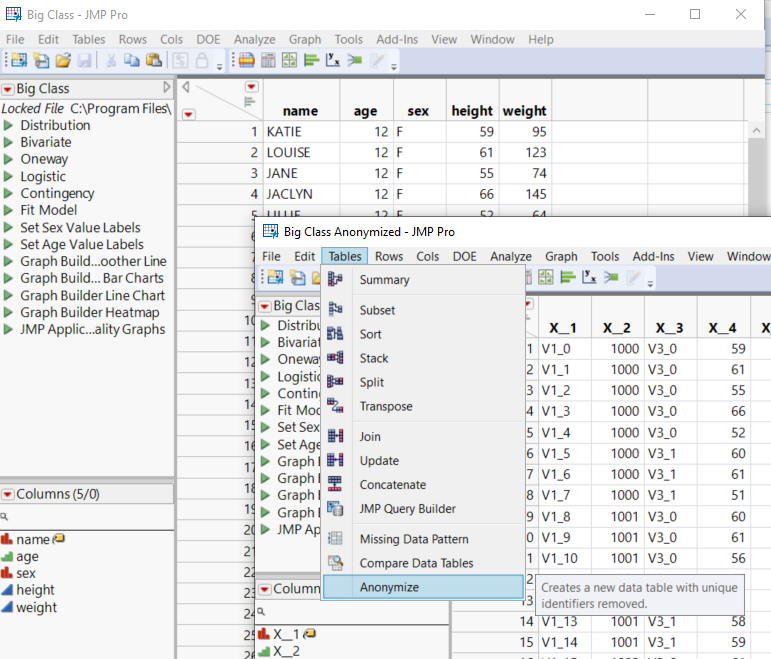Select the weight column in Columns list
The height and width of the screenshot is (659, 771).
point(36,607)
